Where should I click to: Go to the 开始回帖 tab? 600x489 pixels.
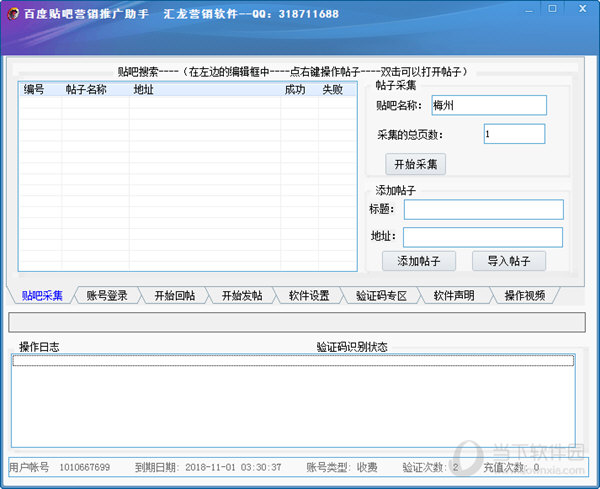tap(174, 295)
